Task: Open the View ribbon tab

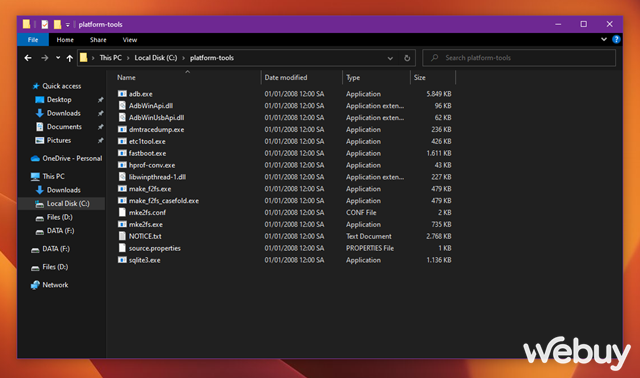Action: pos(130,40)
